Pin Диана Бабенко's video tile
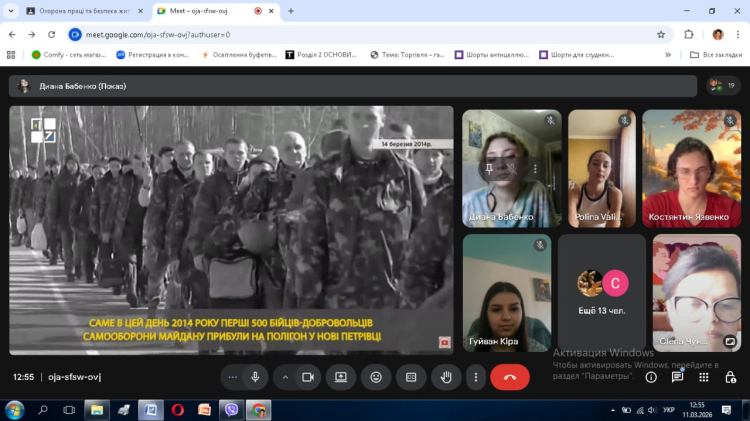This screenshot has height=421, width=750. point(489,168)
